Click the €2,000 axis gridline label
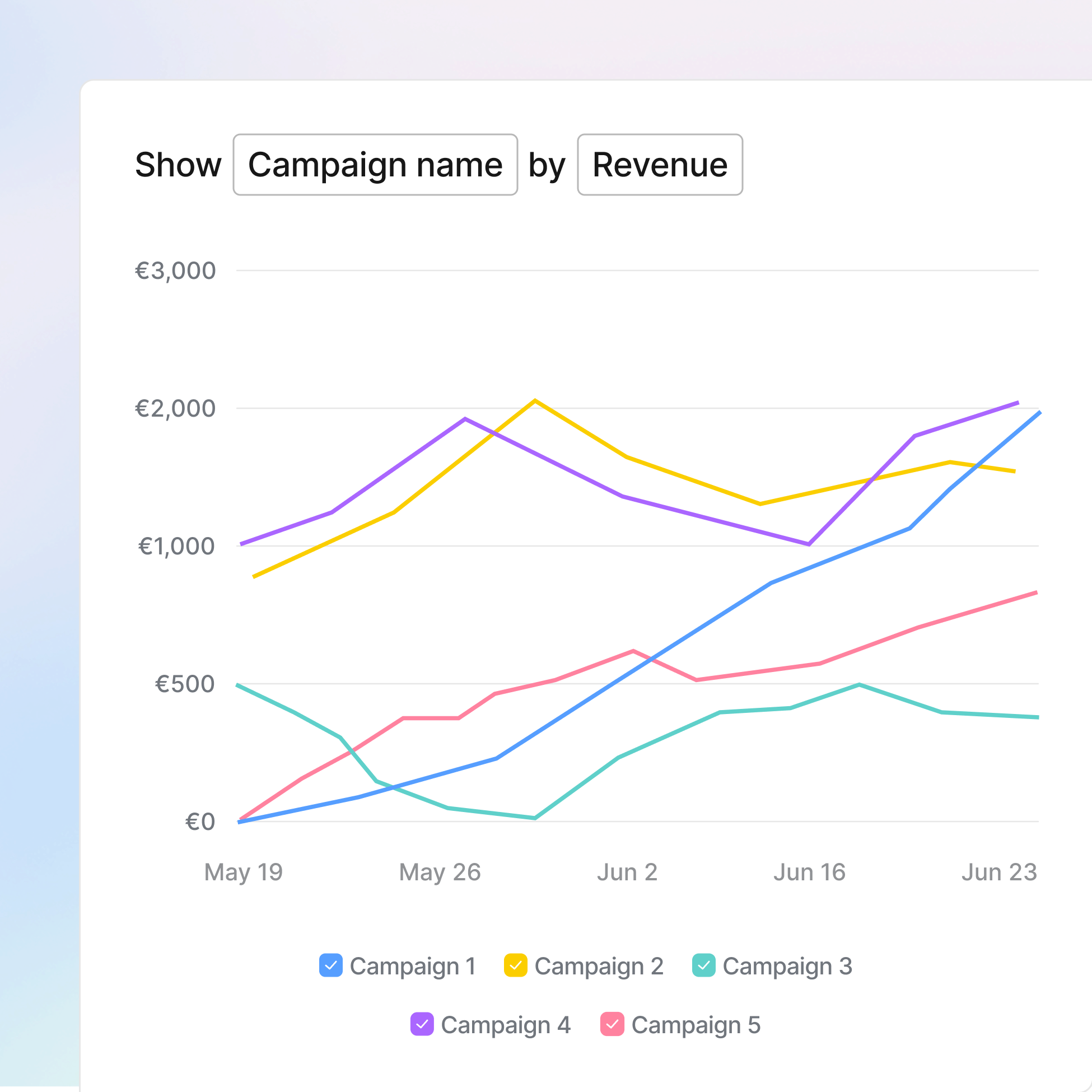 pos(175,407)
